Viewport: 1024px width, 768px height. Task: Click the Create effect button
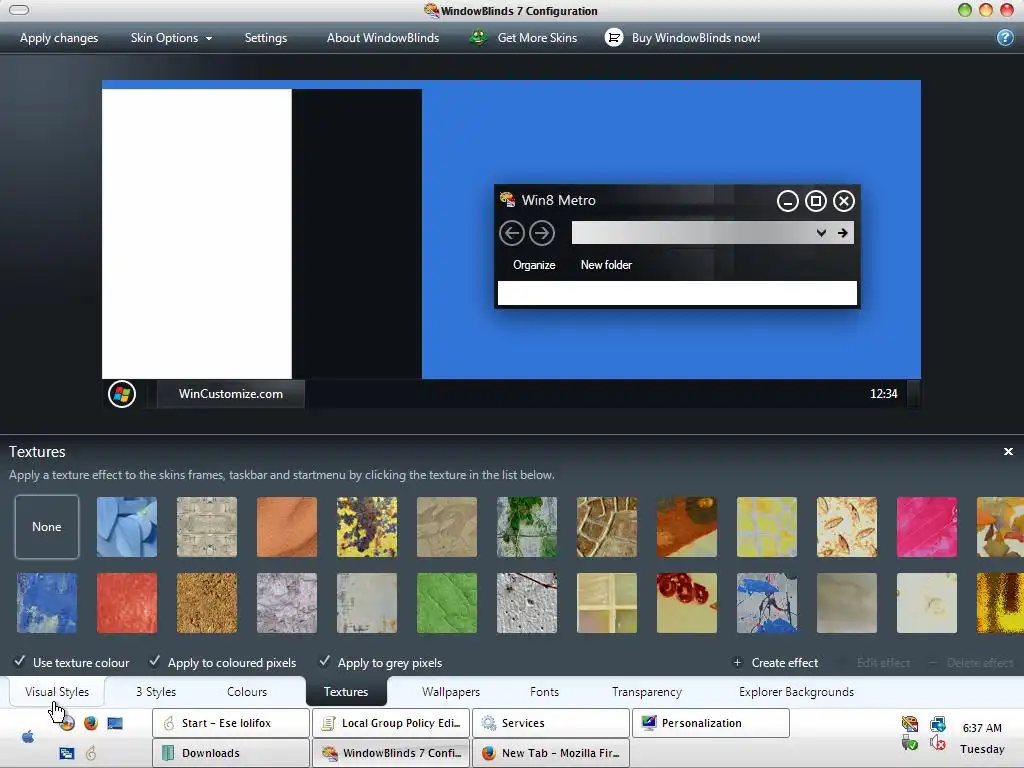click(776, 663)
